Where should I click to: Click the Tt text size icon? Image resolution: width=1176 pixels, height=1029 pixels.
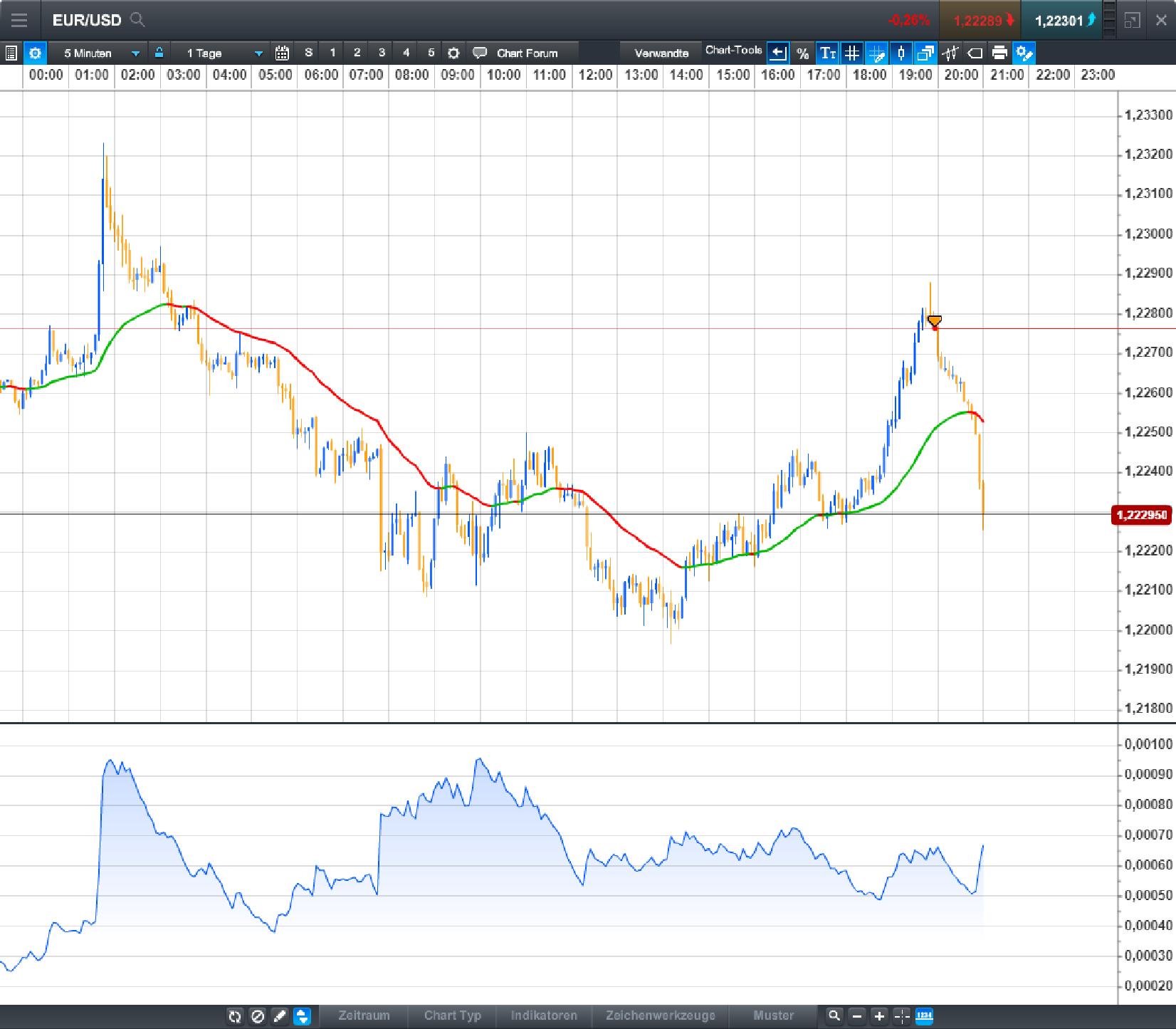click(827, 53)
